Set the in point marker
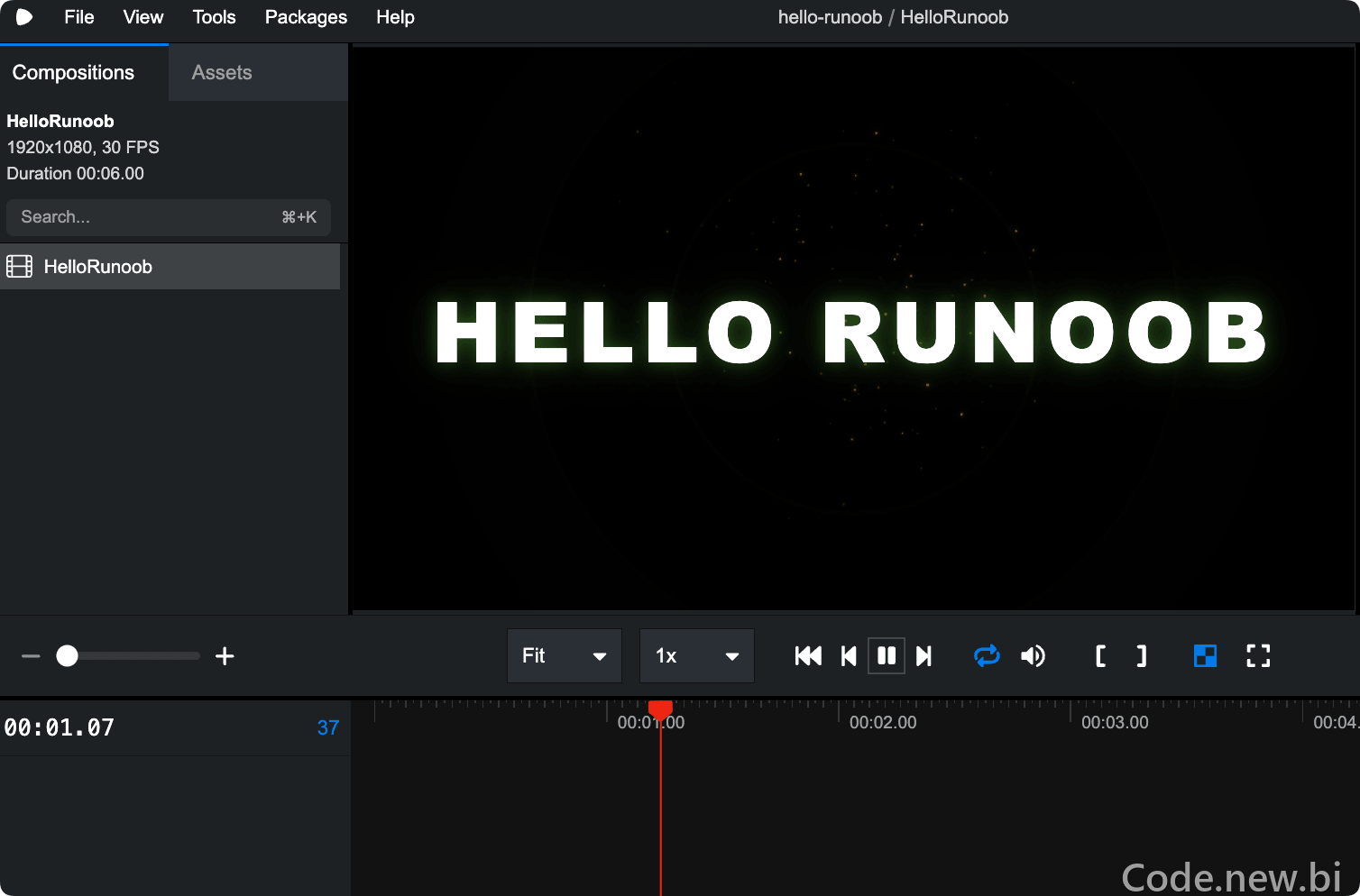Image resolution: width=1360 pixels, height=896 pixels. click(x=1100, y=655)
